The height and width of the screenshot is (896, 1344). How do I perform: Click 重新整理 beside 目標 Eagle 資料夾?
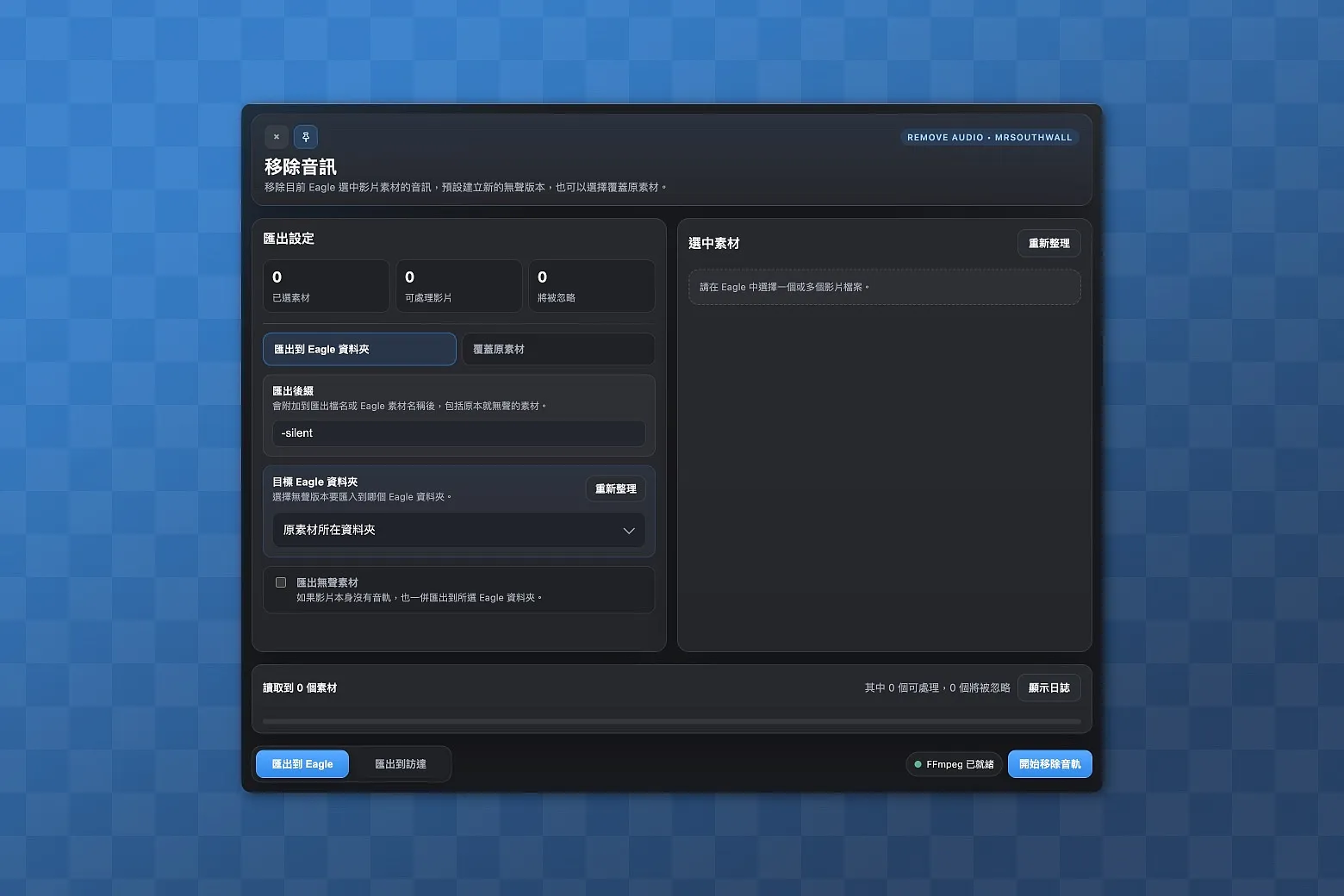point(615,488)
